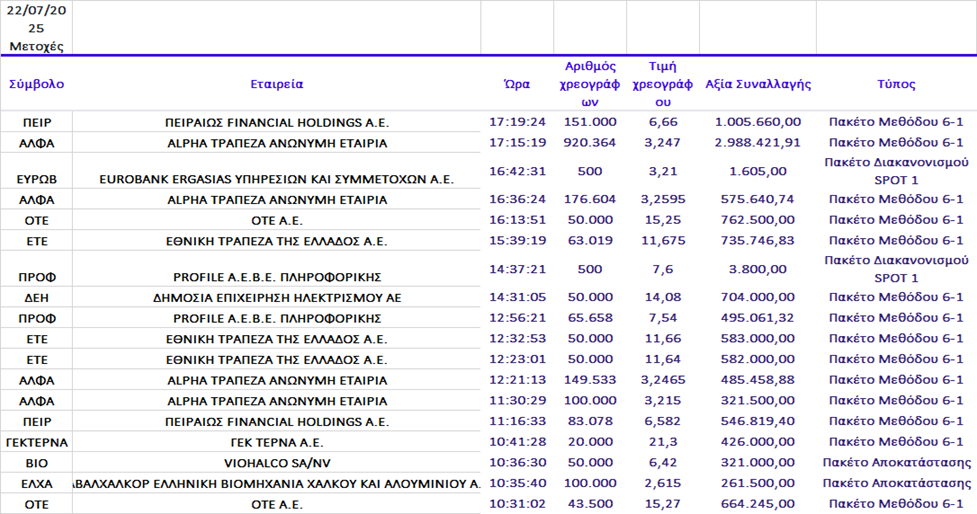The width and height of the screenshot is (977, 514).
Task: Select the Τύπος column header
Action: coord(896,84)
